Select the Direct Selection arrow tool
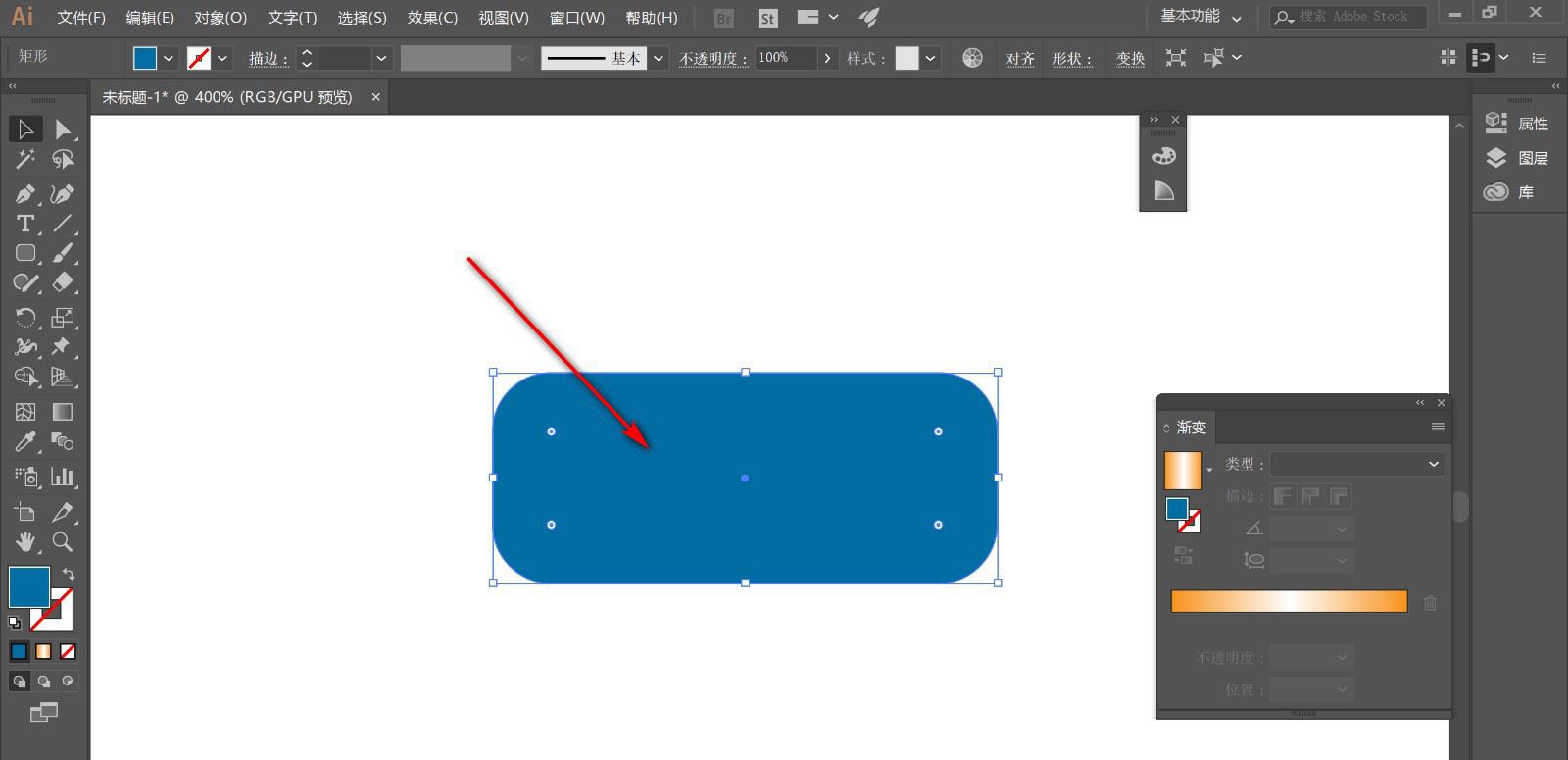This screenshot has height=760, width=1568. click(x=63, y=129)
